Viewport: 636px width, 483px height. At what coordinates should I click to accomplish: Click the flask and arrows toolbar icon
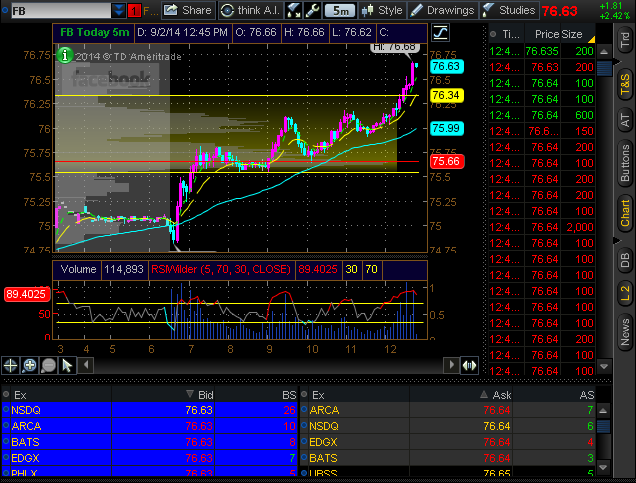[293, 10]
